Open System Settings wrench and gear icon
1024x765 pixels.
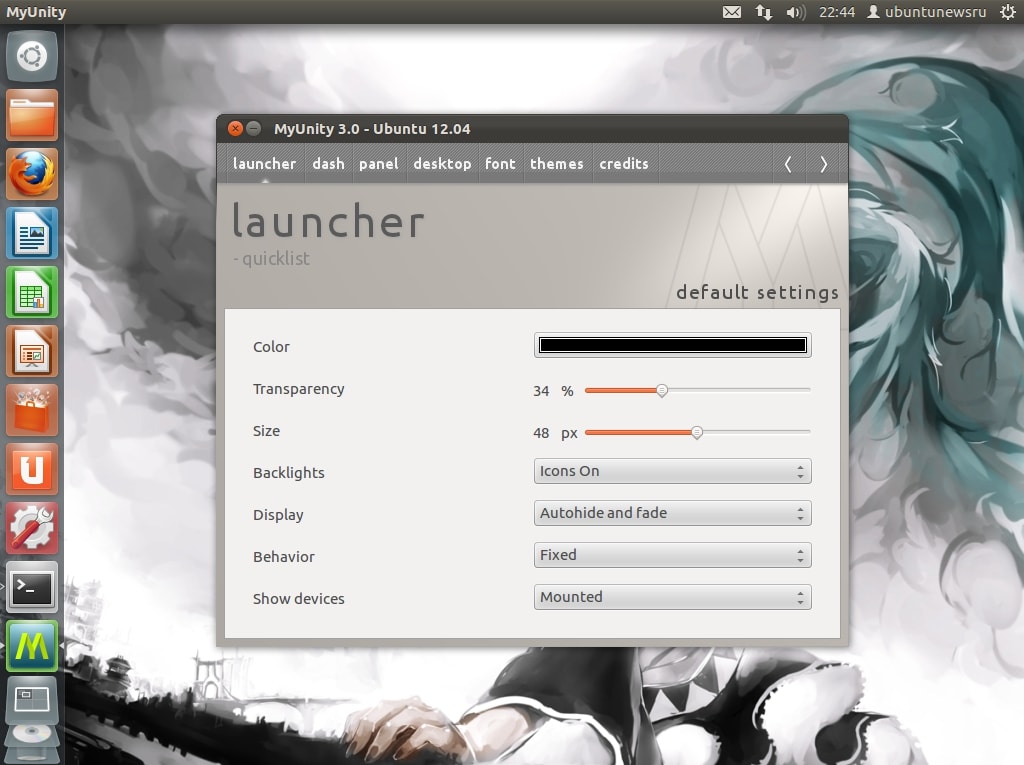32,528
